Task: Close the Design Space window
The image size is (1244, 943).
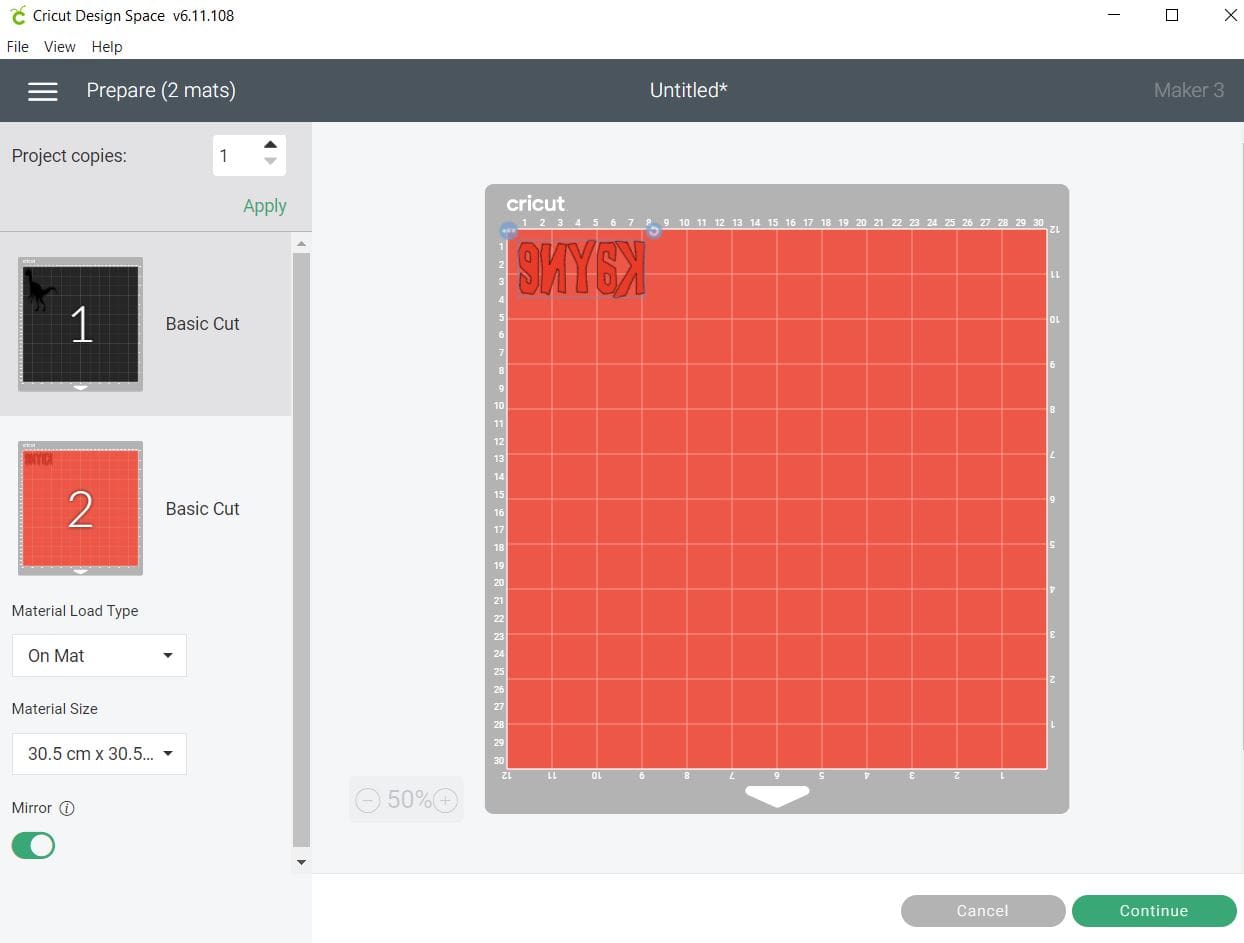Action: [1230, 16]
